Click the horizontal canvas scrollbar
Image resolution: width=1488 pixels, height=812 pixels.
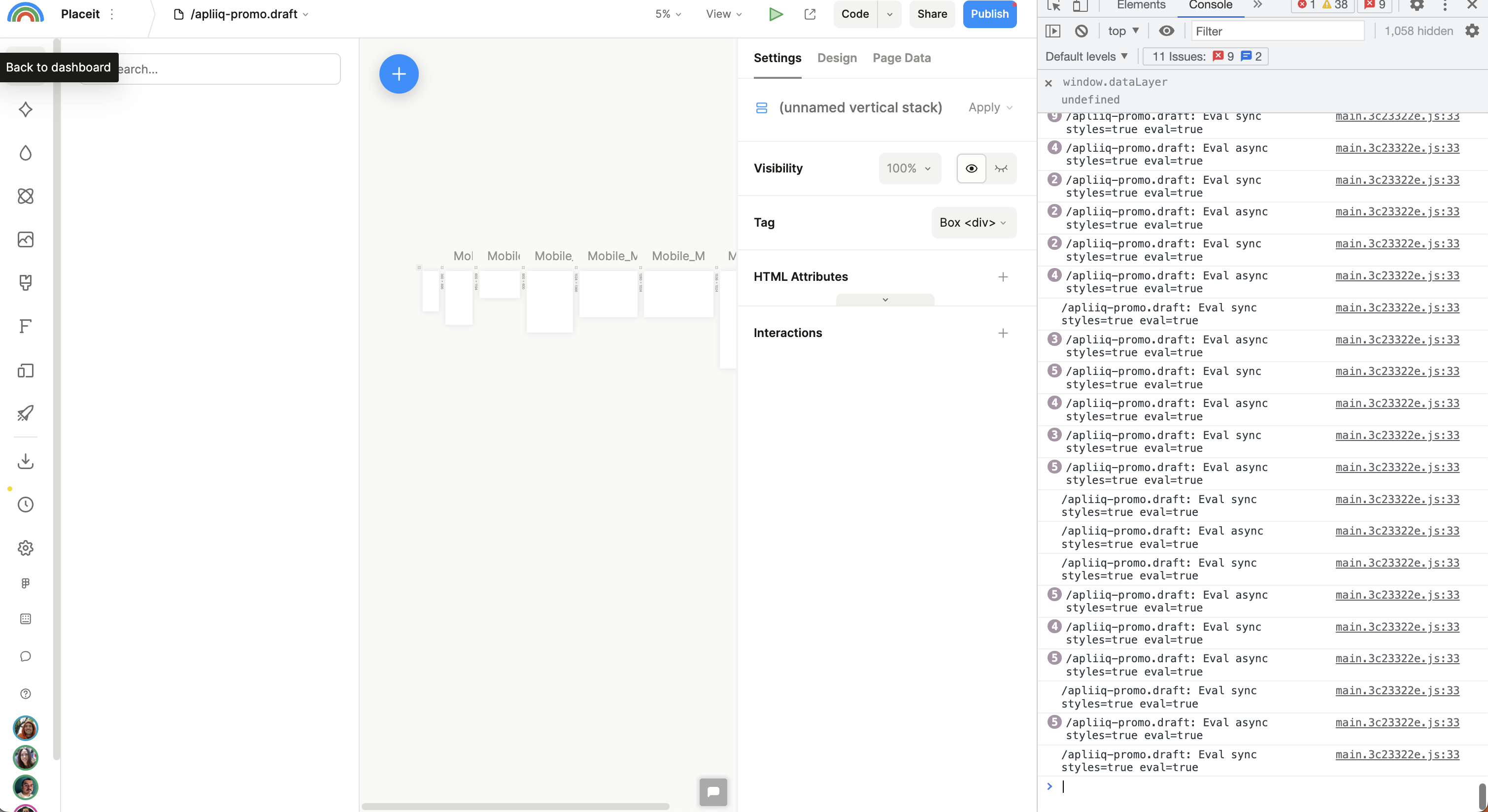pos(515,806)
